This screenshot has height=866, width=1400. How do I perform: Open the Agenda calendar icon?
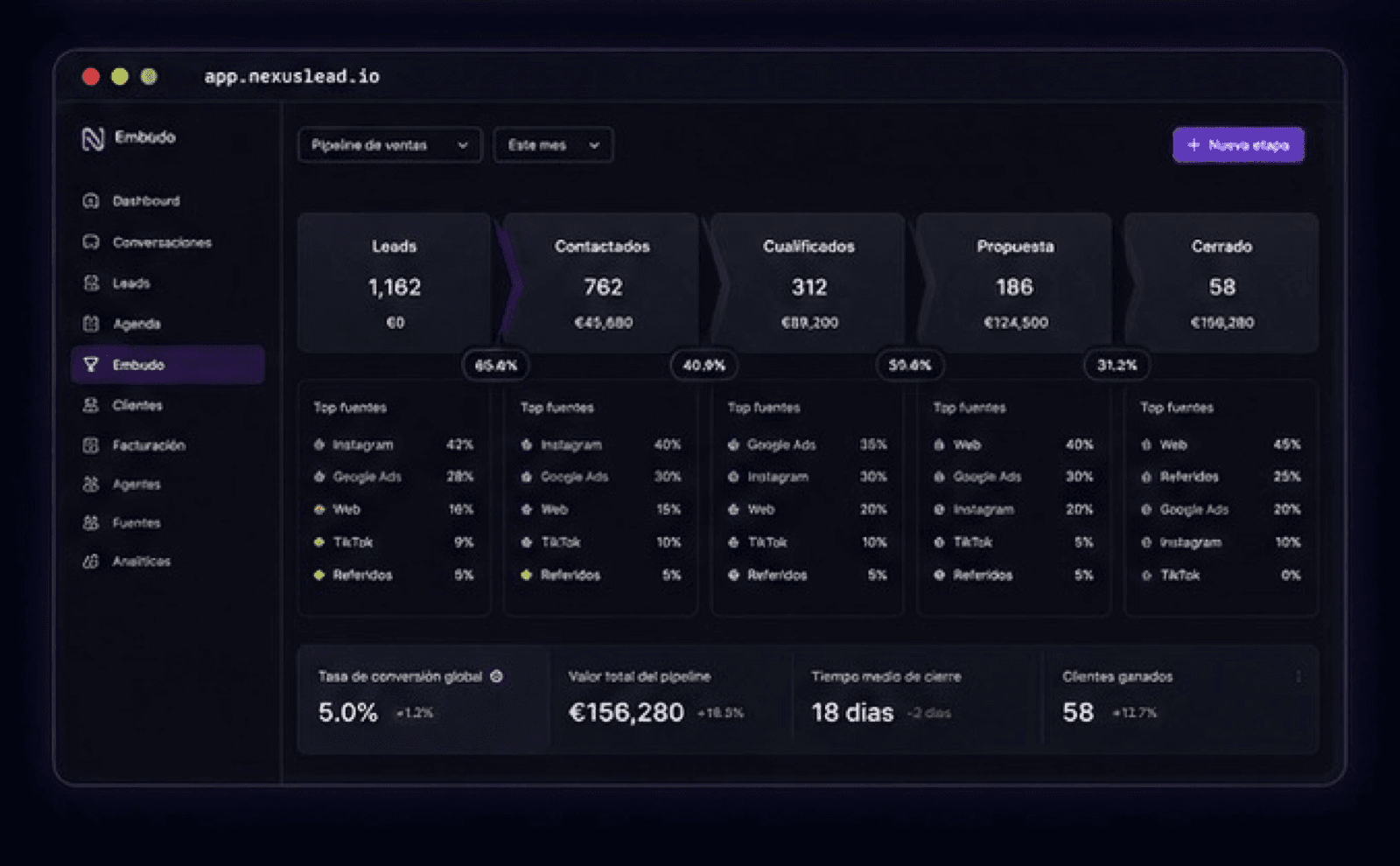coord(91,324)
